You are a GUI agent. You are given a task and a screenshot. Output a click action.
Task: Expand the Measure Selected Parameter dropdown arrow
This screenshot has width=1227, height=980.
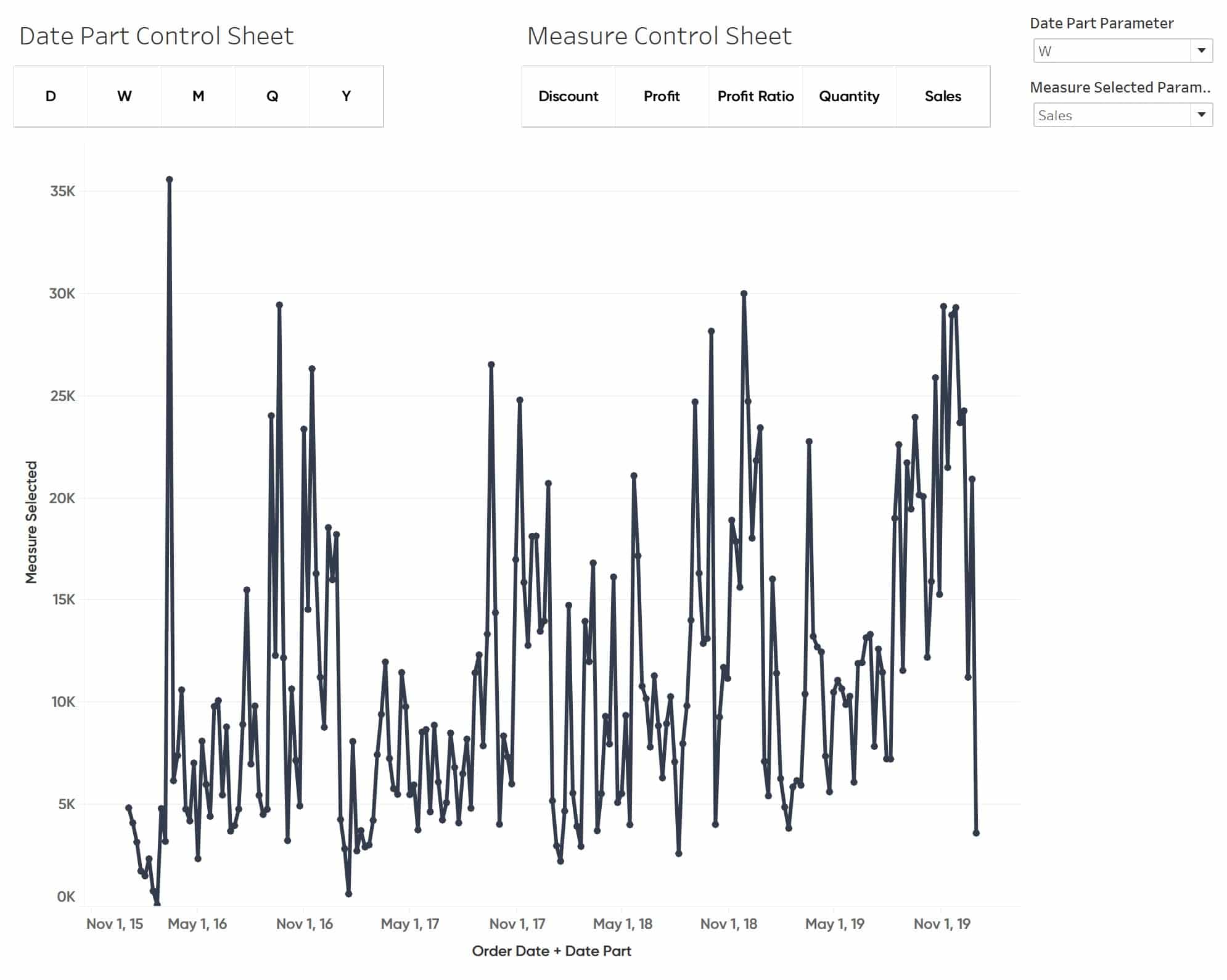pyautogui.click(x=1201, y=115)
